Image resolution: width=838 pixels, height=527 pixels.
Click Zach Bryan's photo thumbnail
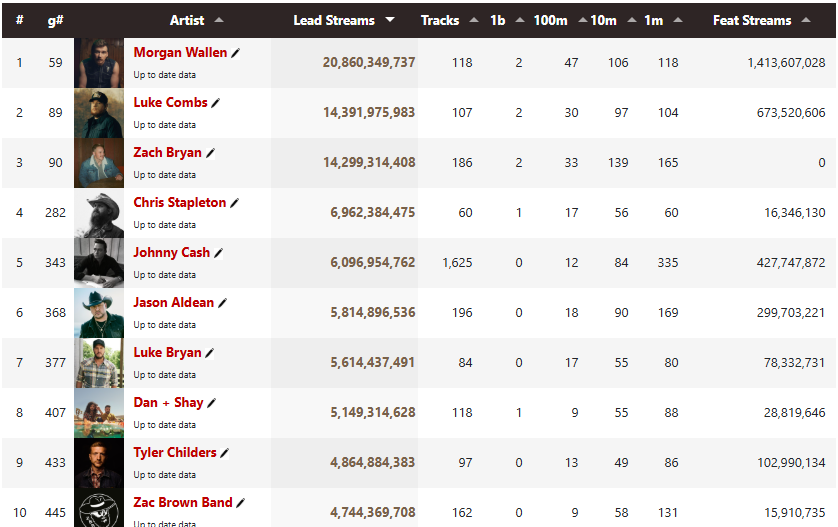[99, 162]
